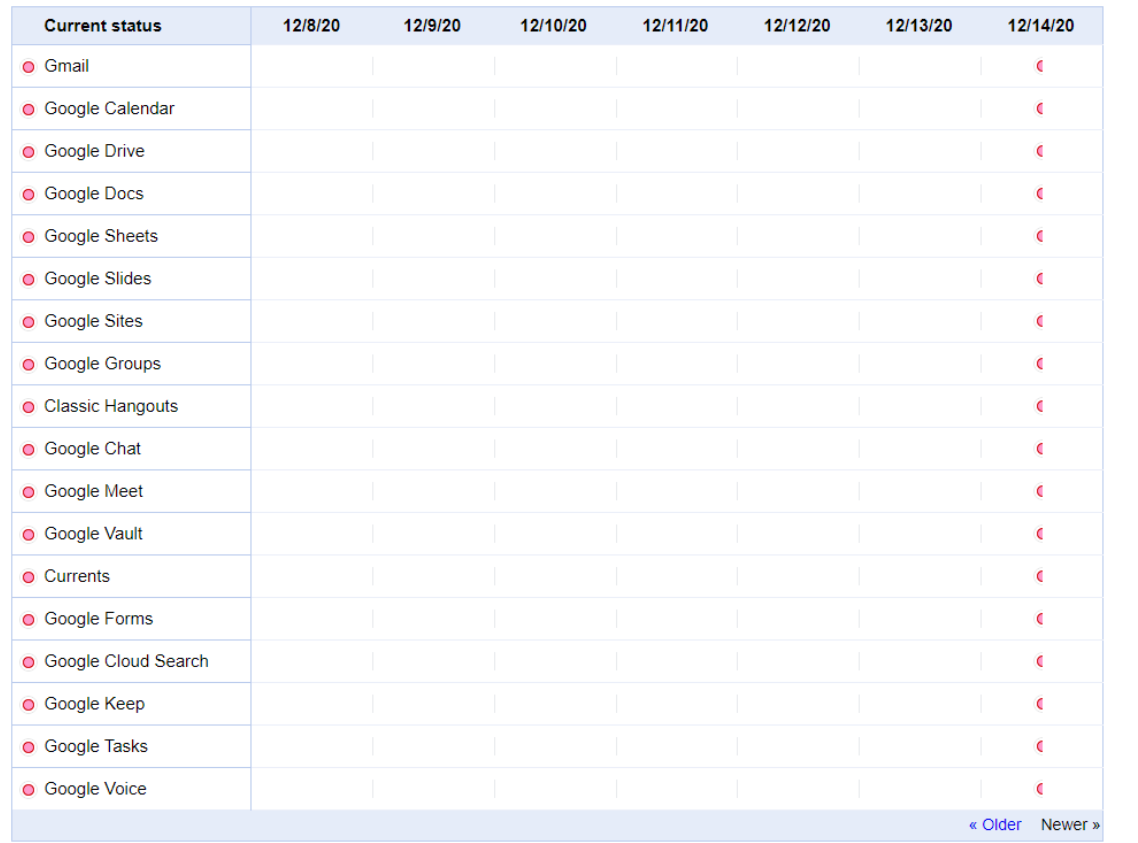The width and height of the screenshot is (1138, 843).
Task: Click the status dot beside Google Vault
Action: [x=29, y=535]
